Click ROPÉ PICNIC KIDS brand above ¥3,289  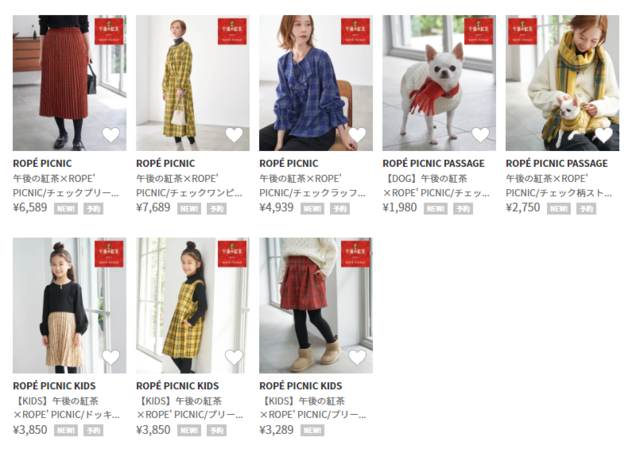coord(301,386)
